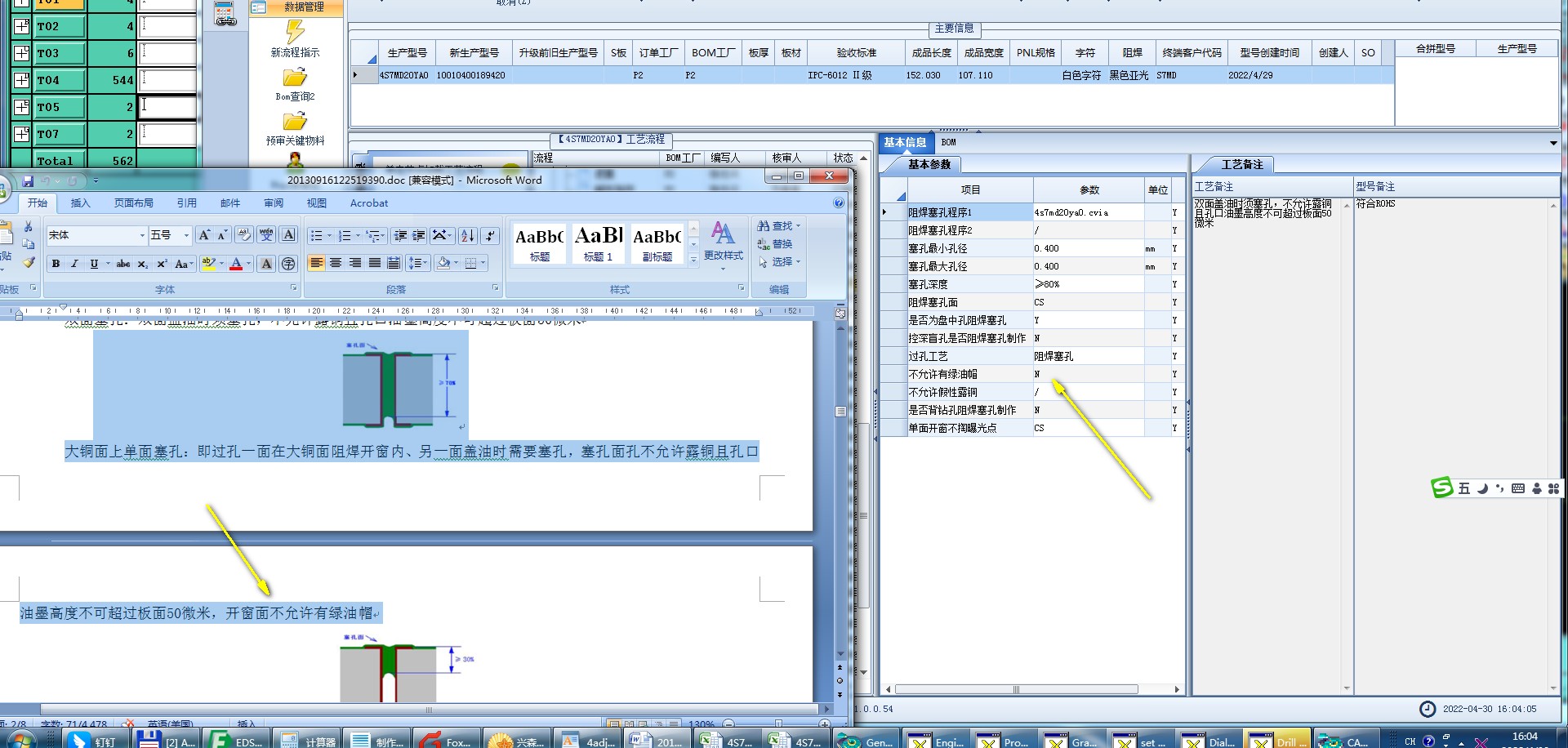Open the 预审关键物料 folder icon
The image size is (1568, 748).
tap(295, 122)
